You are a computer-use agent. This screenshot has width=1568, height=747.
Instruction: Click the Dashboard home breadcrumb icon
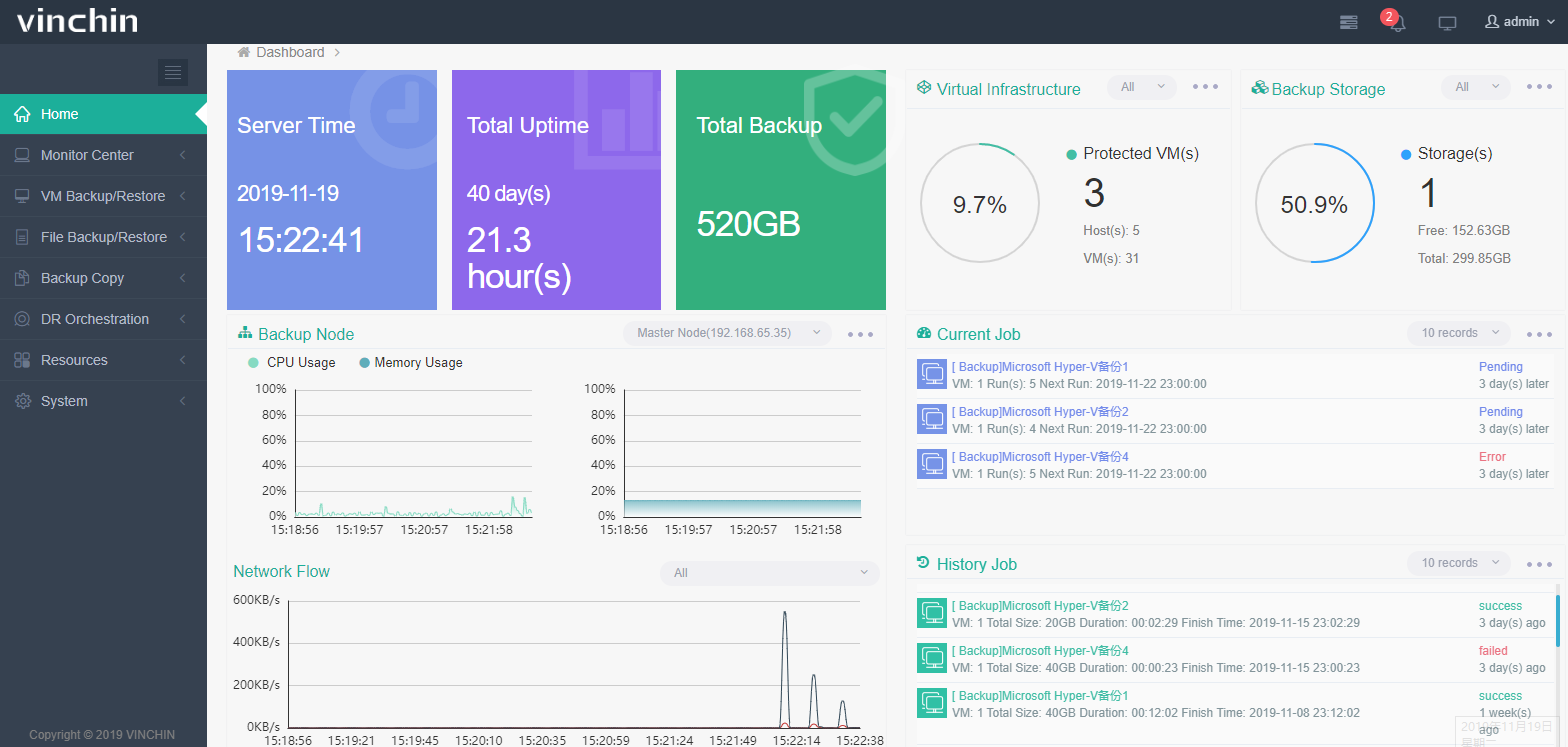click(243, 52)
